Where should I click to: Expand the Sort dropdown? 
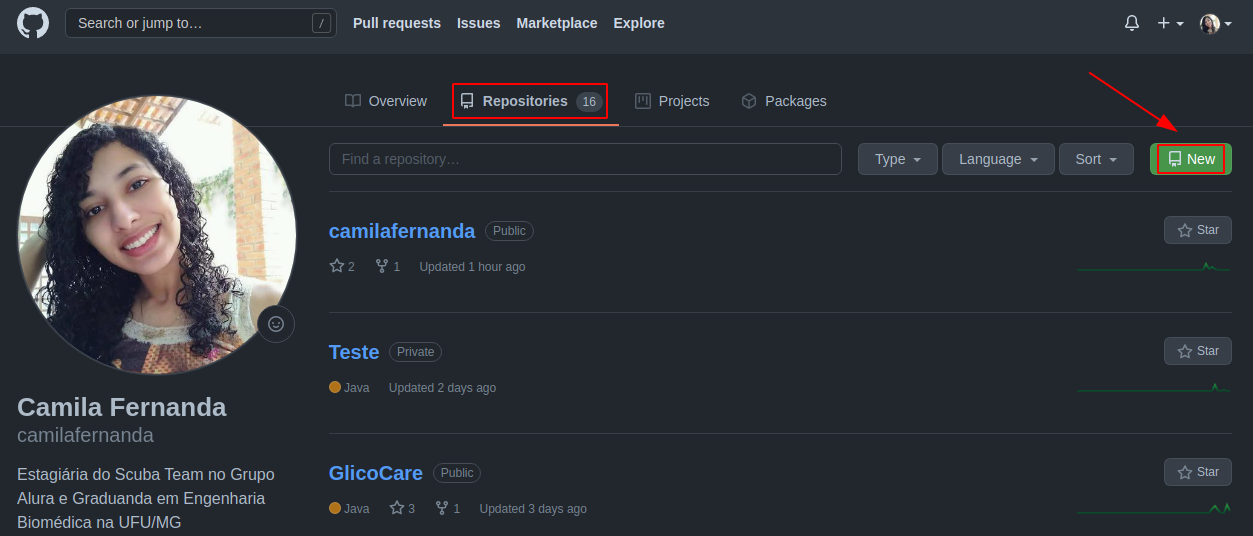[1096, 159]
